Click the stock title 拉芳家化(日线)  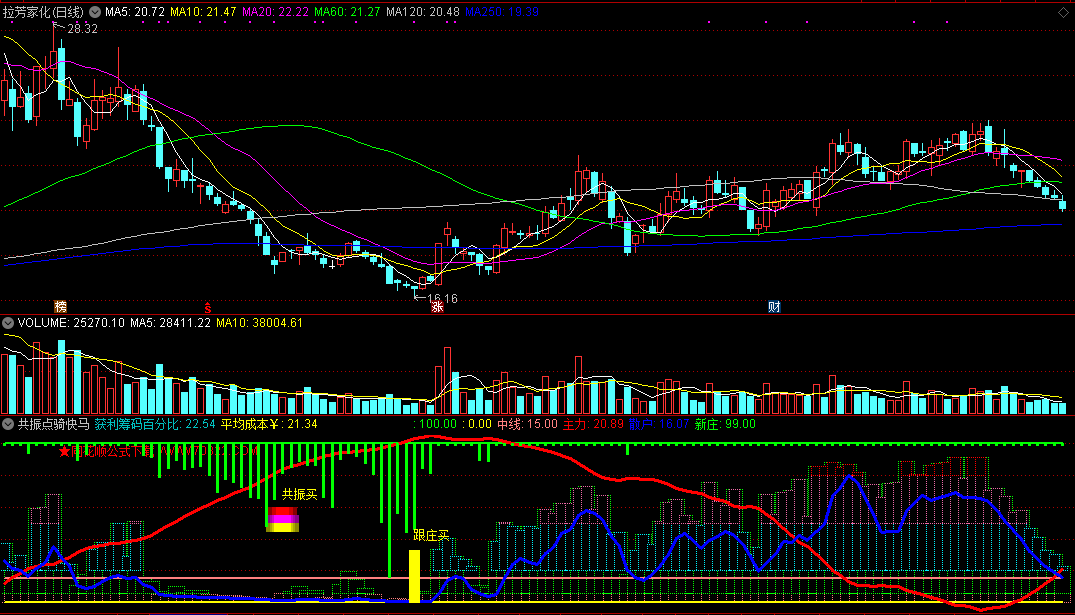tap(44, 12)
